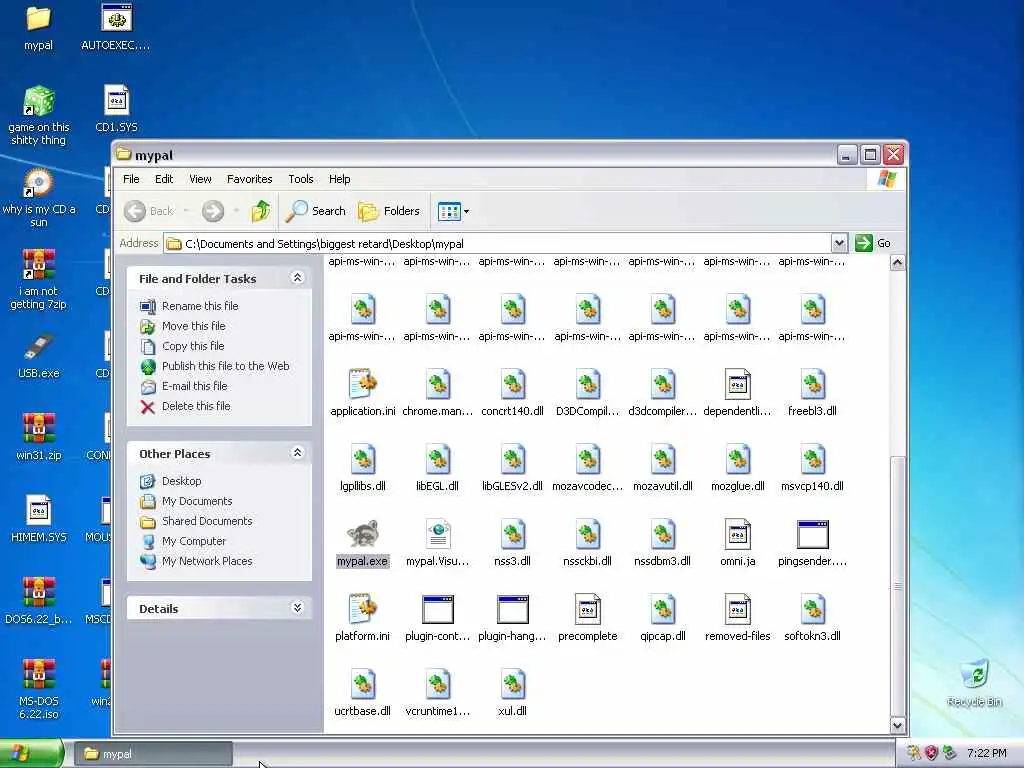Toggle the Folders pane button

(389, 211)
